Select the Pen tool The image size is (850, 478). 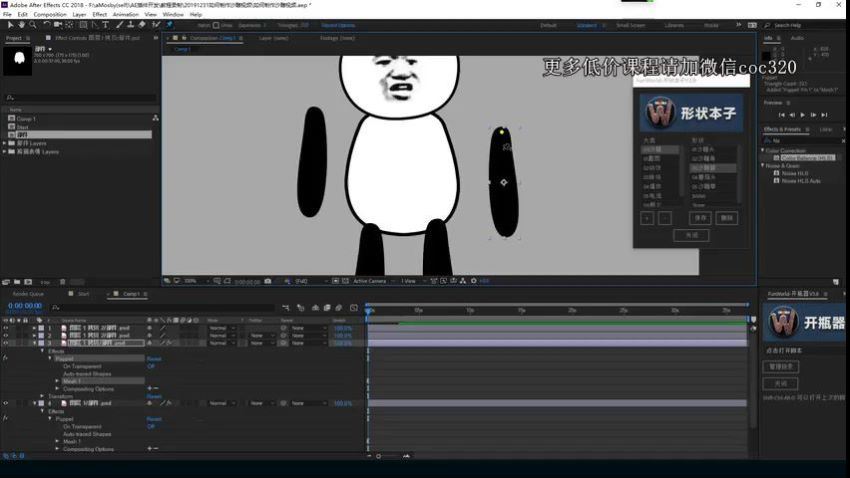pos(95,25)
